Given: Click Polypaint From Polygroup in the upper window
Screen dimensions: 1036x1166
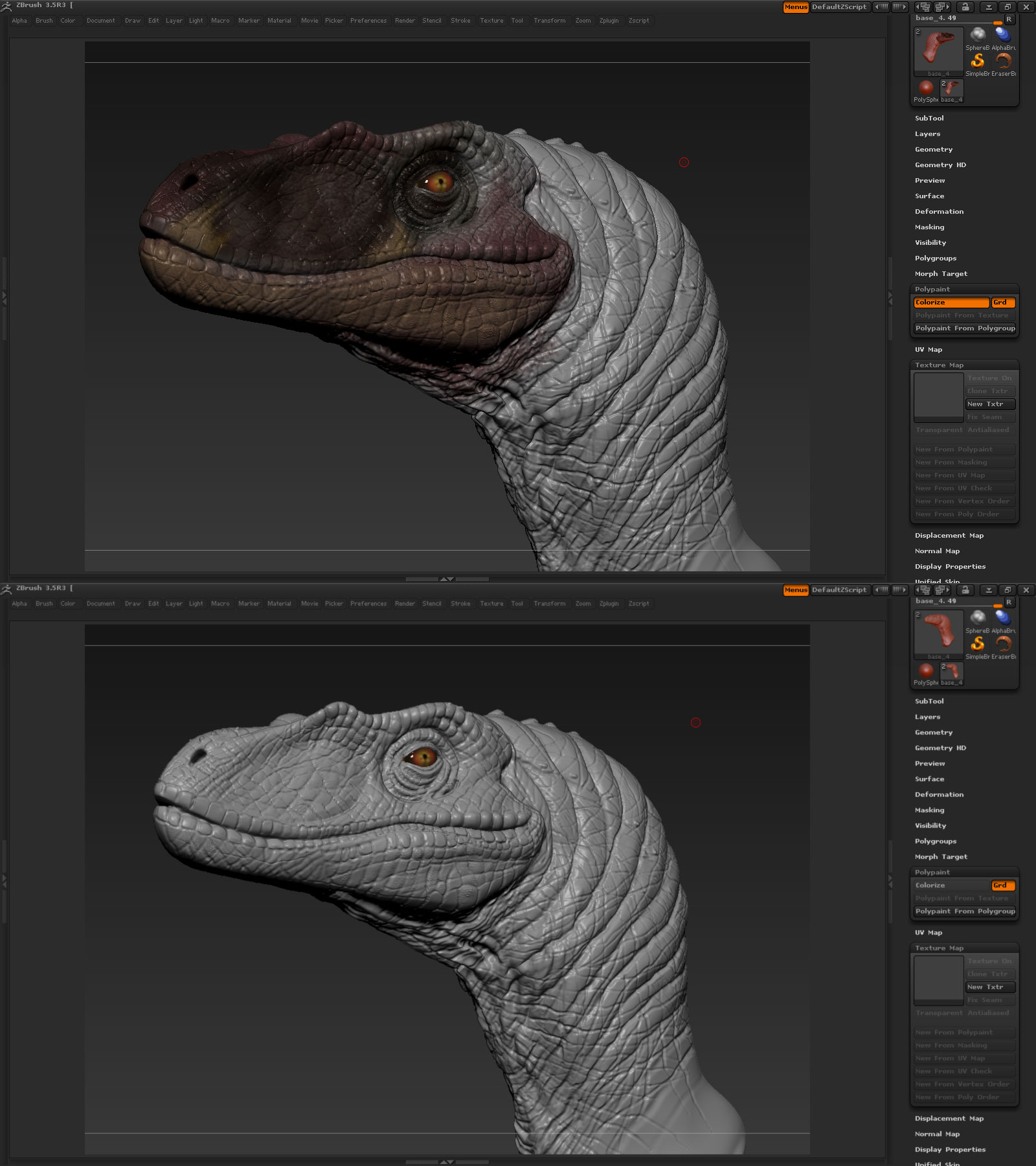Looking at the screenshot, I should [965, 328].
